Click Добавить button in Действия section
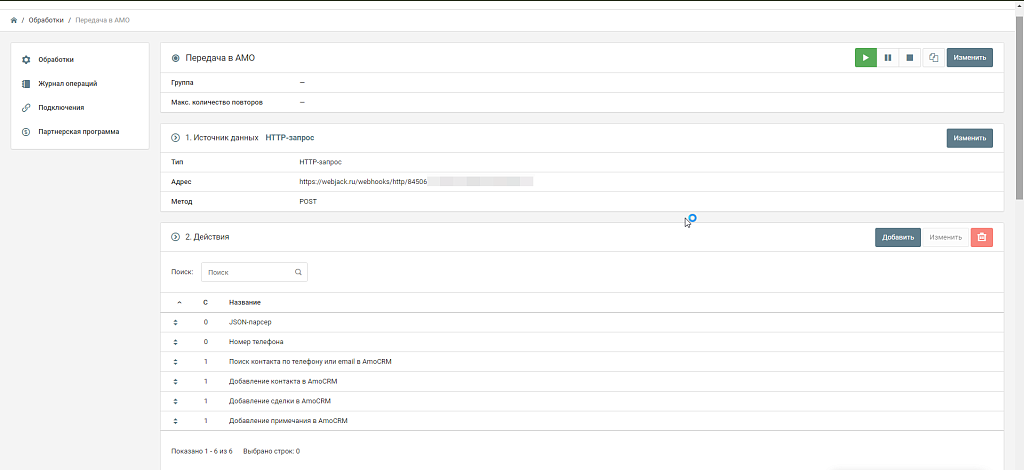1024x470 pixels. [x=897, y=237]
